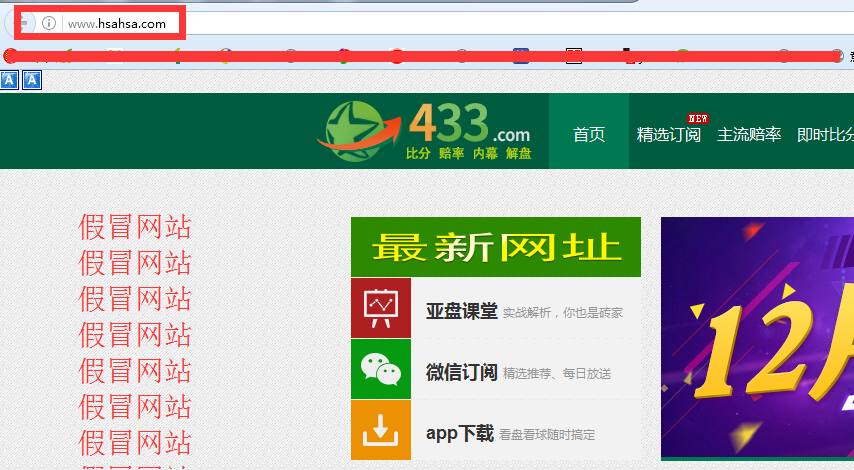Click the app下载 text link
The width and height of the screenshot is (854, 470).
tap(460, 433)
